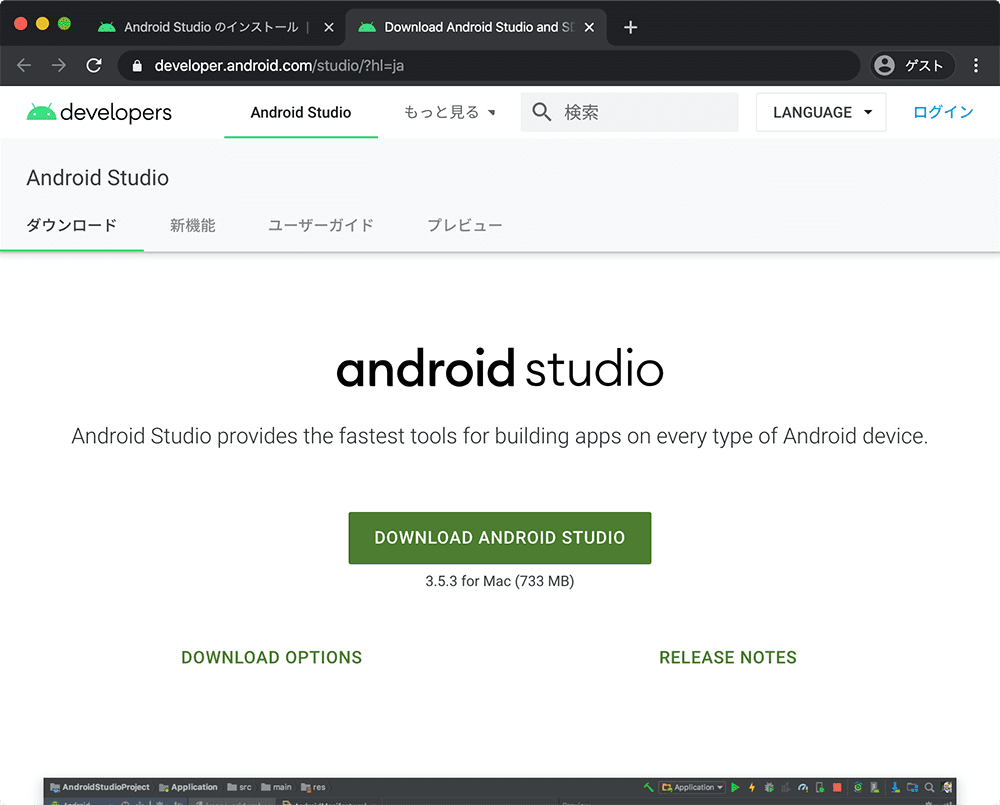Image resolution: width=1000 pixels, height=805 pixels.
Task: Open the 新機能 tab
Action: click(193, 225)
